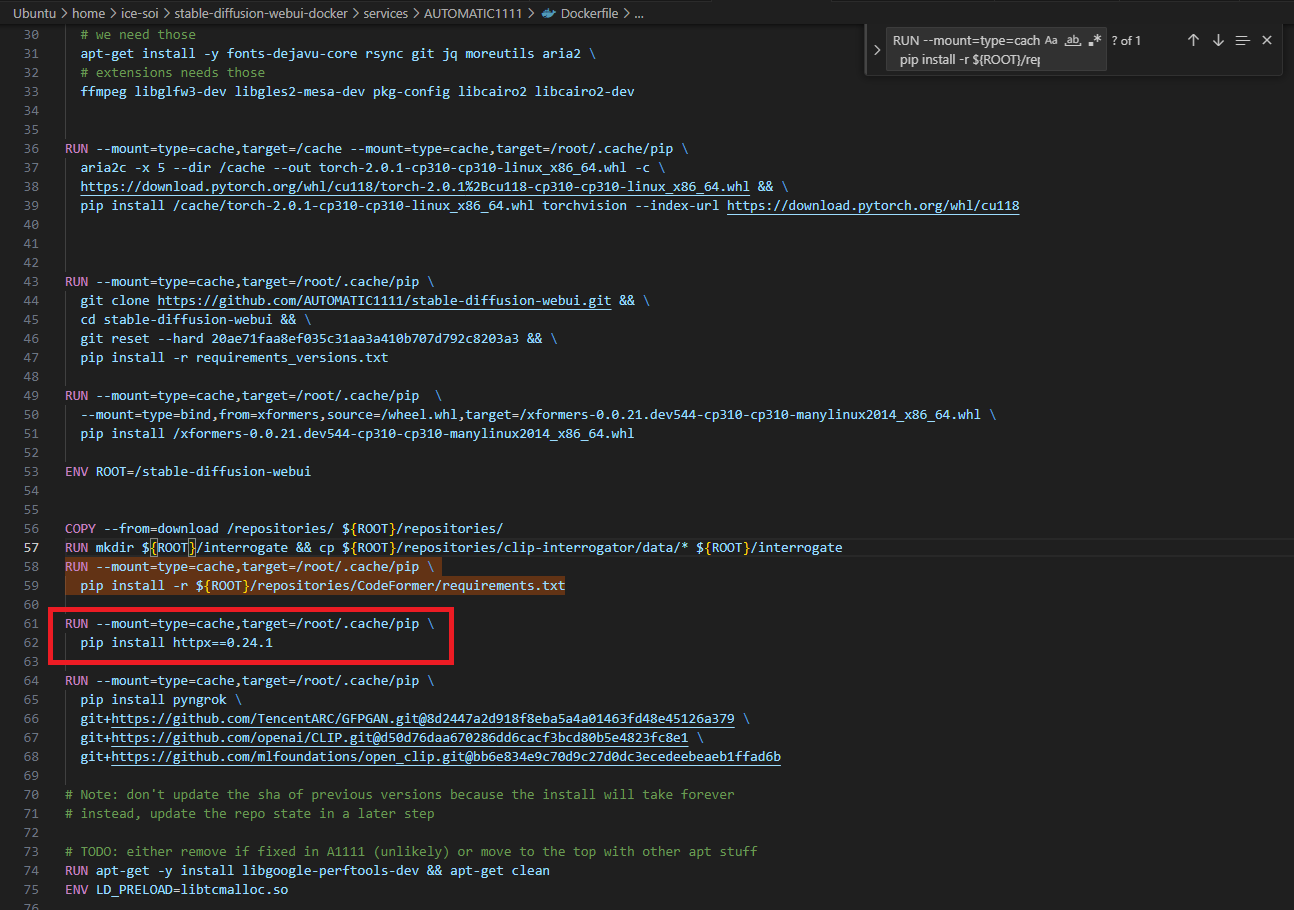Screen dimensions: 1294x910
Task: Click 'cd stable-diffusion-webui' line
Action: (x=196, y=320)
